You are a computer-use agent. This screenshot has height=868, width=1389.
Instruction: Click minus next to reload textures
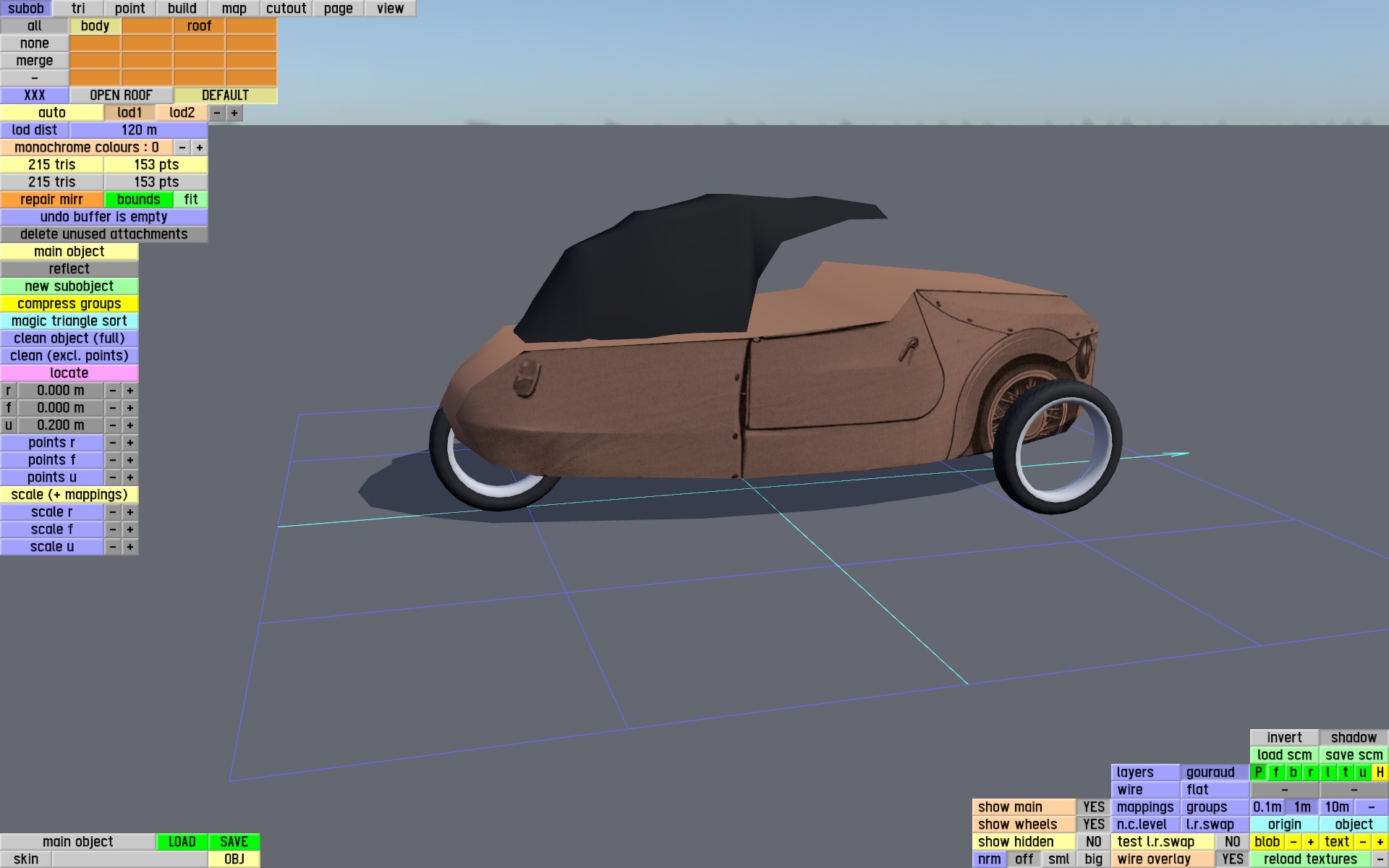(1380, 859)
